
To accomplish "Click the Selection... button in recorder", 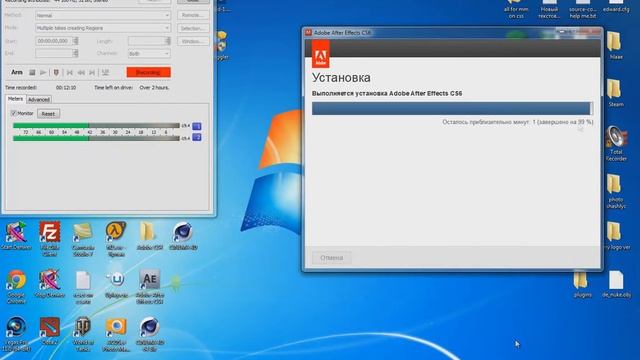I will point(193,28).
